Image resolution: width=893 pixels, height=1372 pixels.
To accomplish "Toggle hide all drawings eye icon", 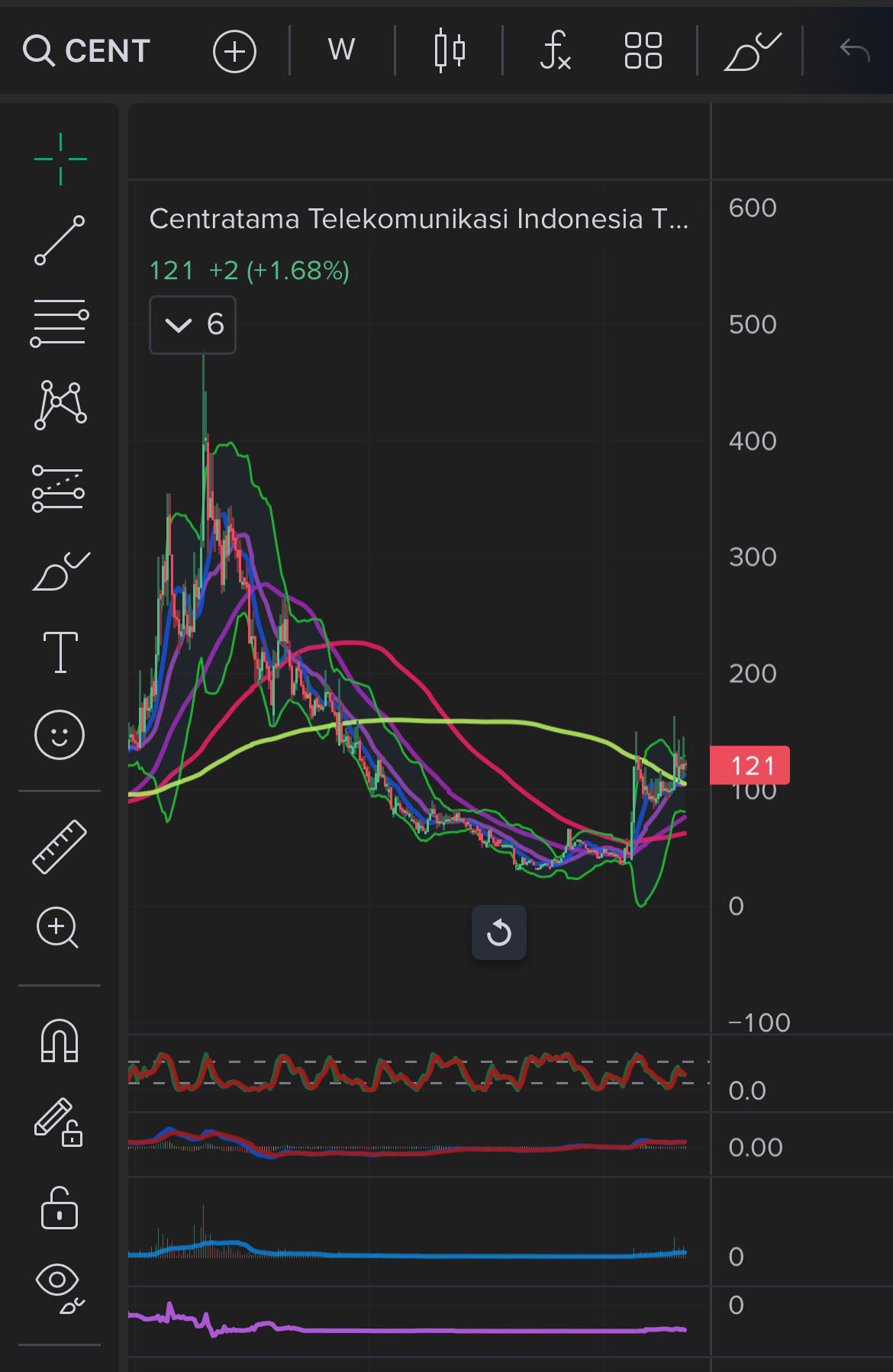I will (60, 1288).
